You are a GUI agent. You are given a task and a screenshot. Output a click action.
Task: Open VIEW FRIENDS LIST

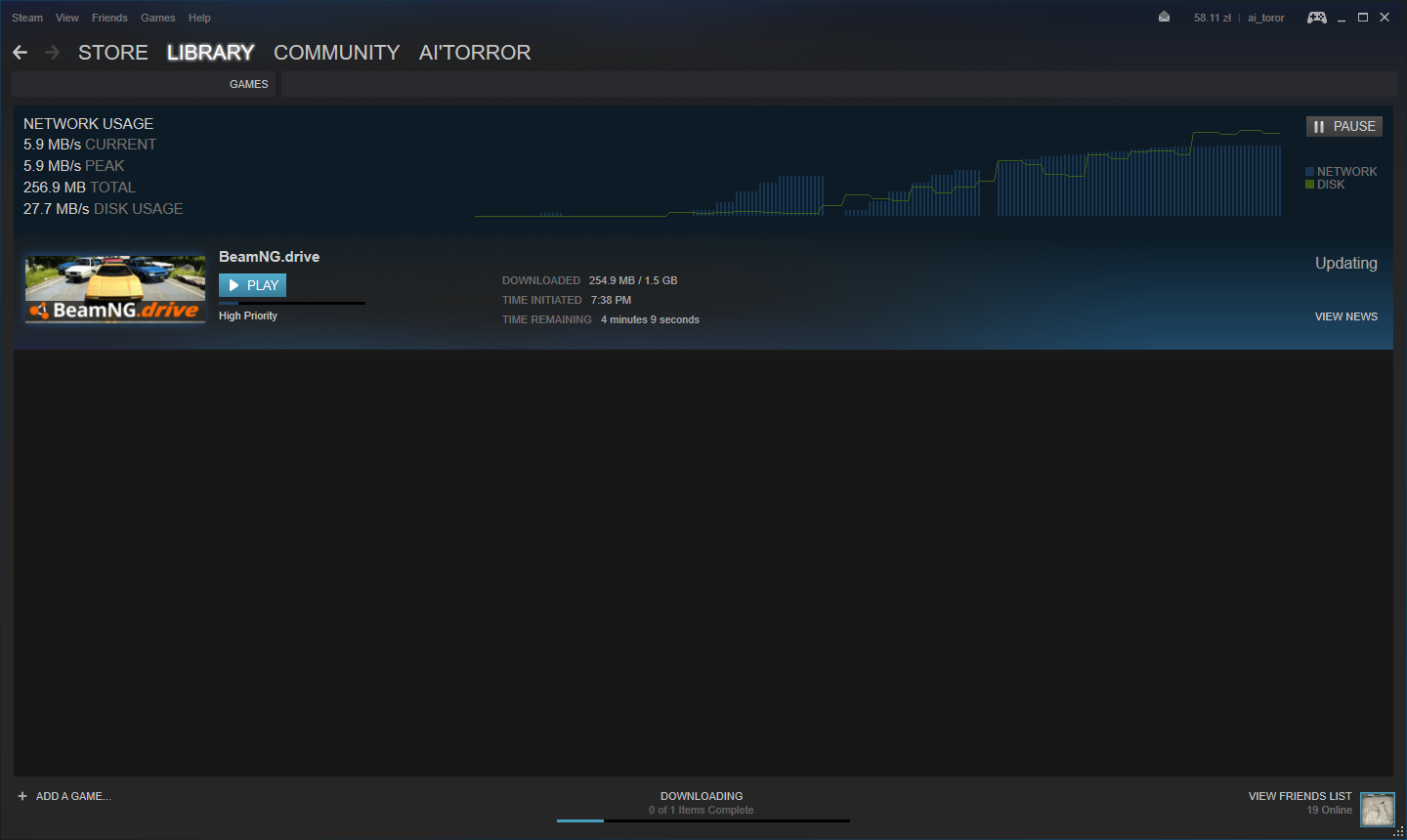(x=1300, y=796)
